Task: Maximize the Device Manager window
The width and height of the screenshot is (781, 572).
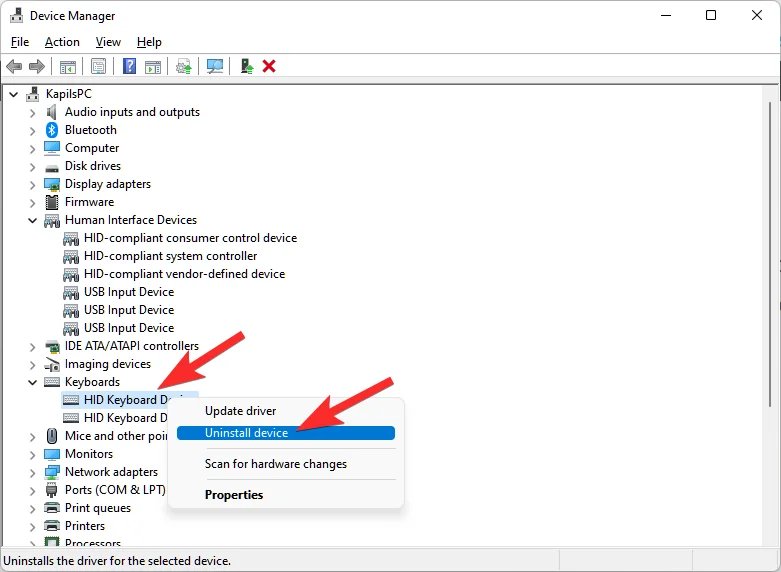Action: (711, 15)
